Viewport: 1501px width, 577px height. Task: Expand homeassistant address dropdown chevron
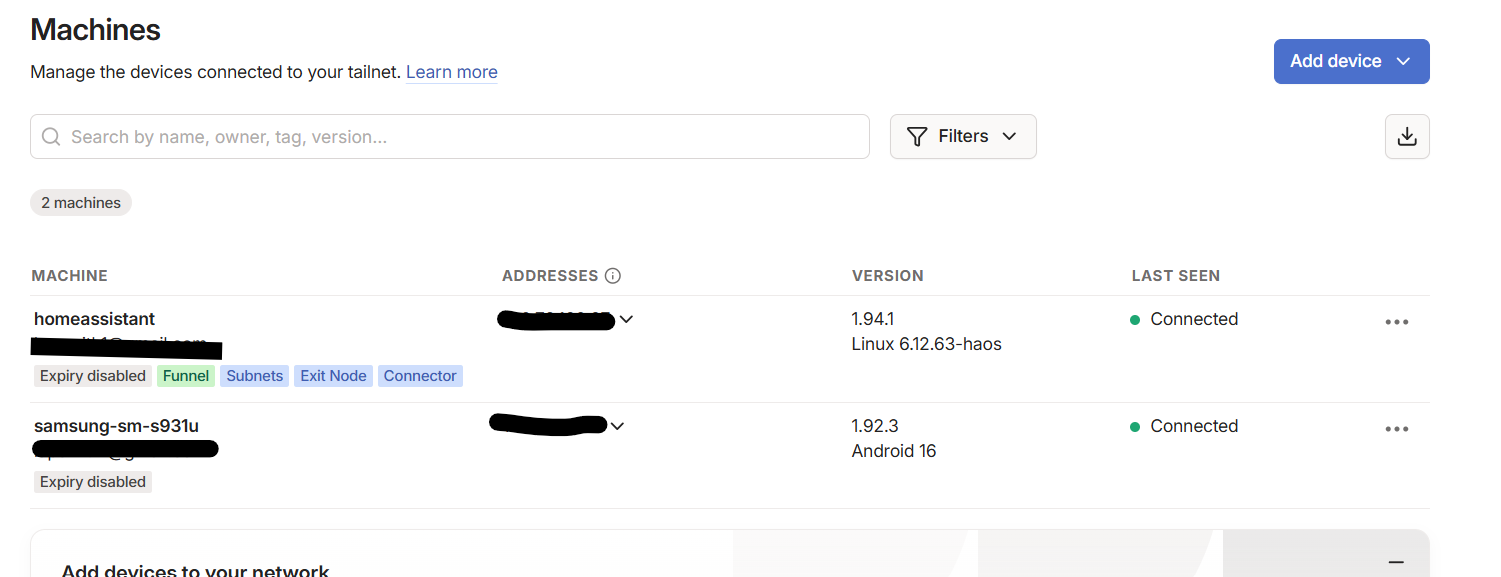pyautogui.click(x=626, y=320)
